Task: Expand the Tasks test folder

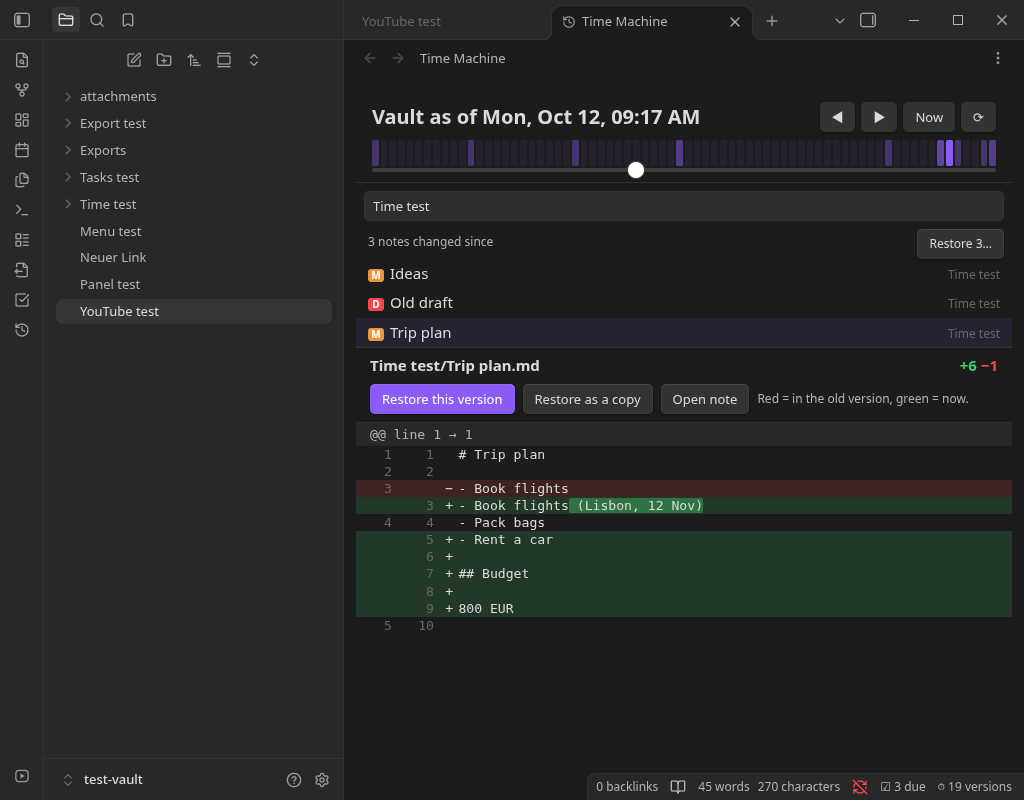Action: coord(194,178)
